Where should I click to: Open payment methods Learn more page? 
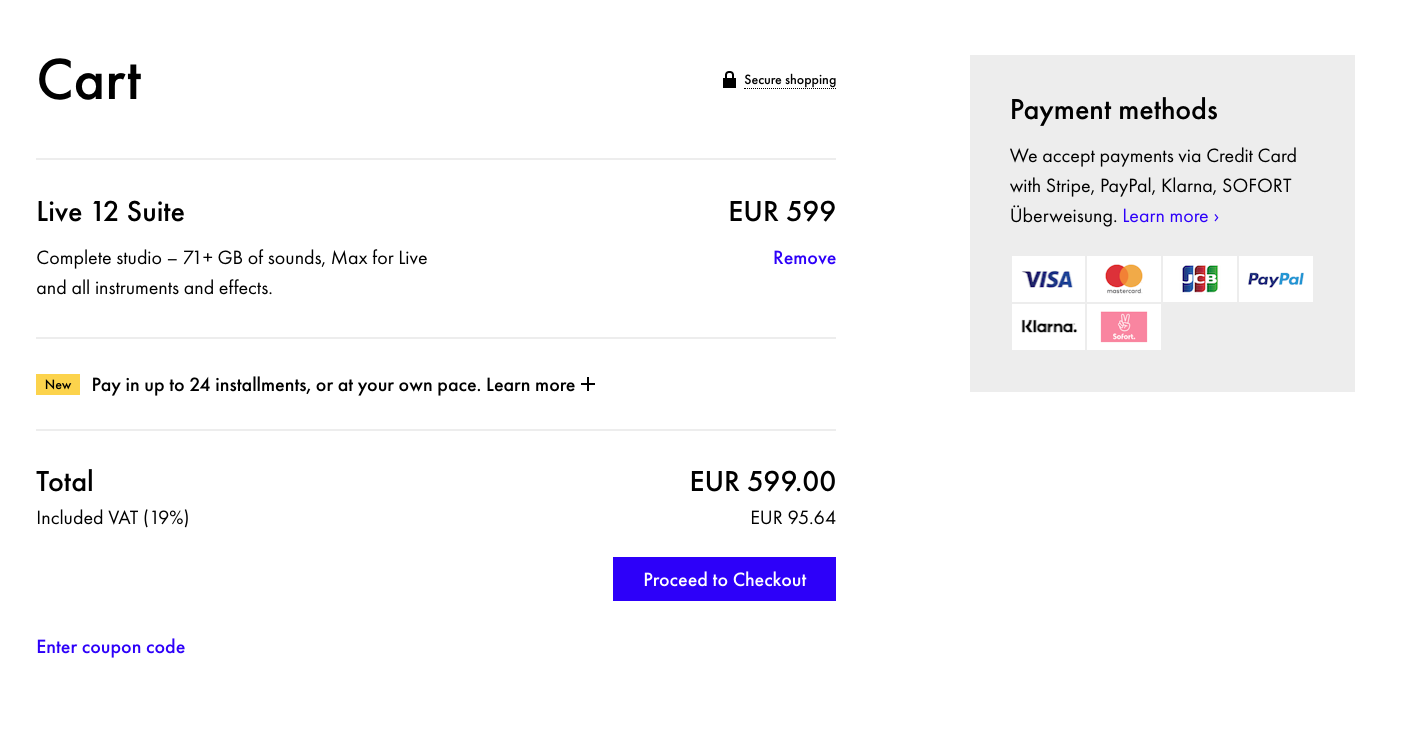tap(1170, 215)
